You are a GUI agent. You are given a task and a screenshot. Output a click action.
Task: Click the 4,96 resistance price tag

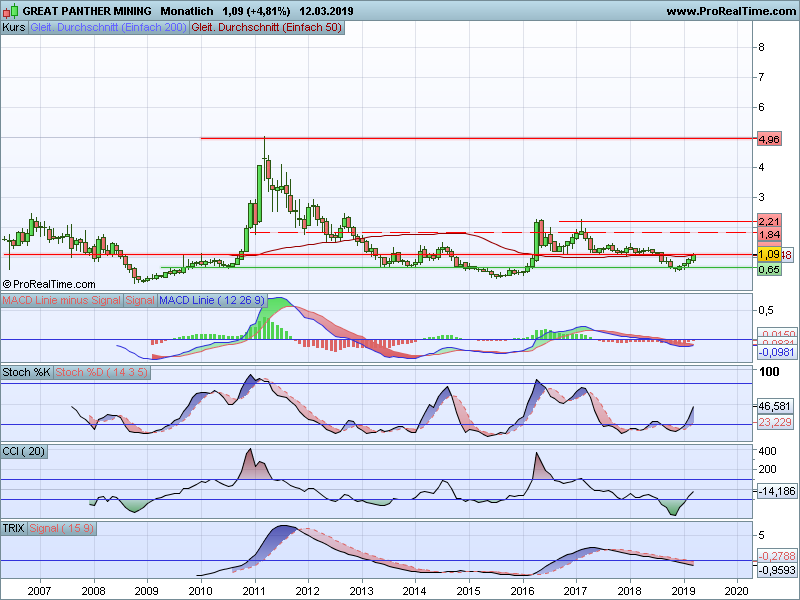point(769,138)
